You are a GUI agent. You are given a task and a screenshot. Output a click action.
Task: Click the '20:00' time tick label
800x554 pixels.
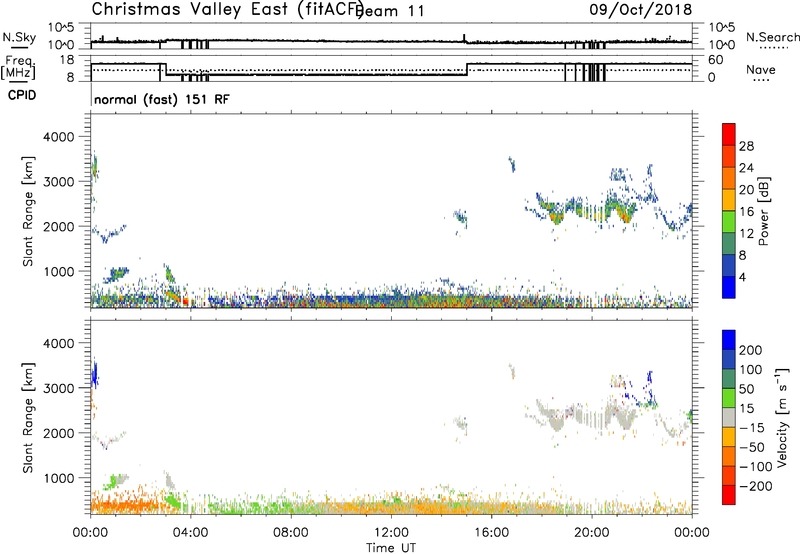click(591, 533)
